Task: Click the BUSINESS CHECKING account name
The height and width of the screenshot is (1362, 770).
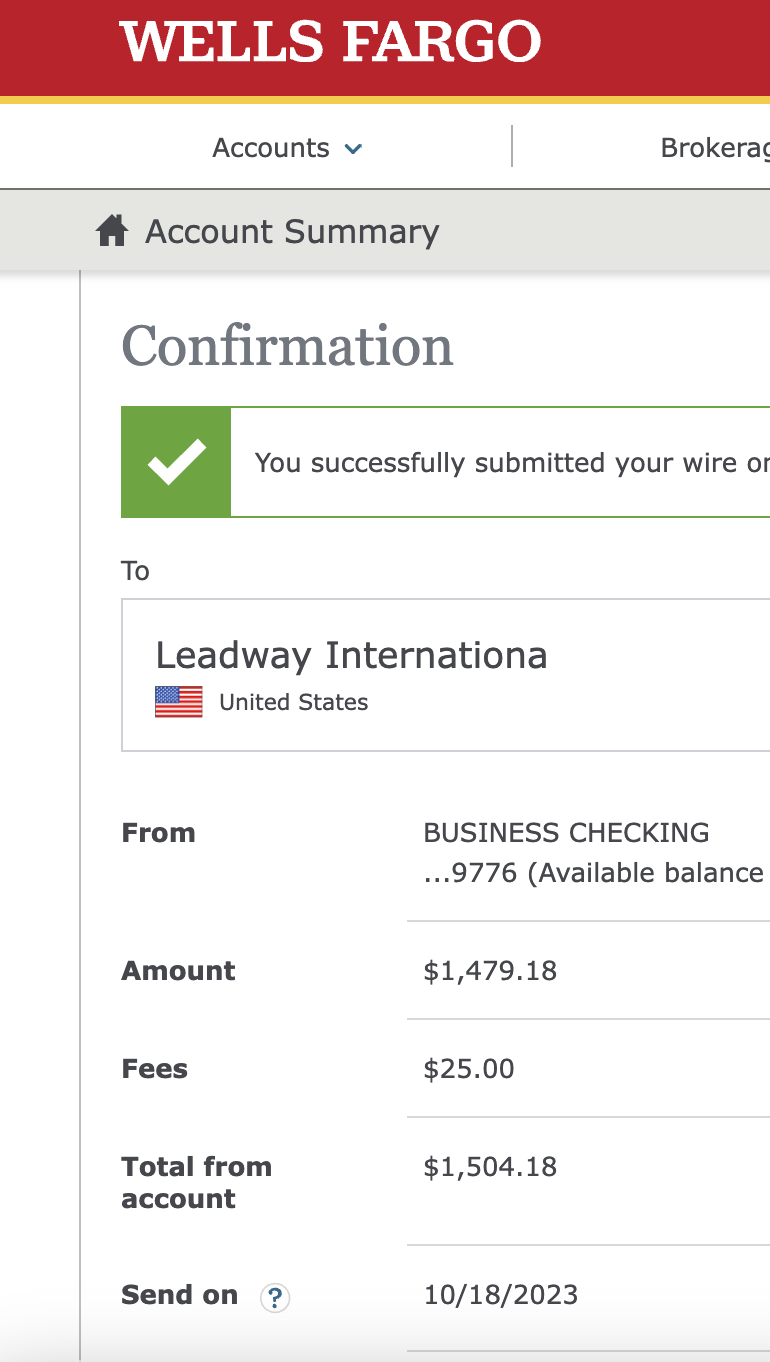Action: click(566, 833)
